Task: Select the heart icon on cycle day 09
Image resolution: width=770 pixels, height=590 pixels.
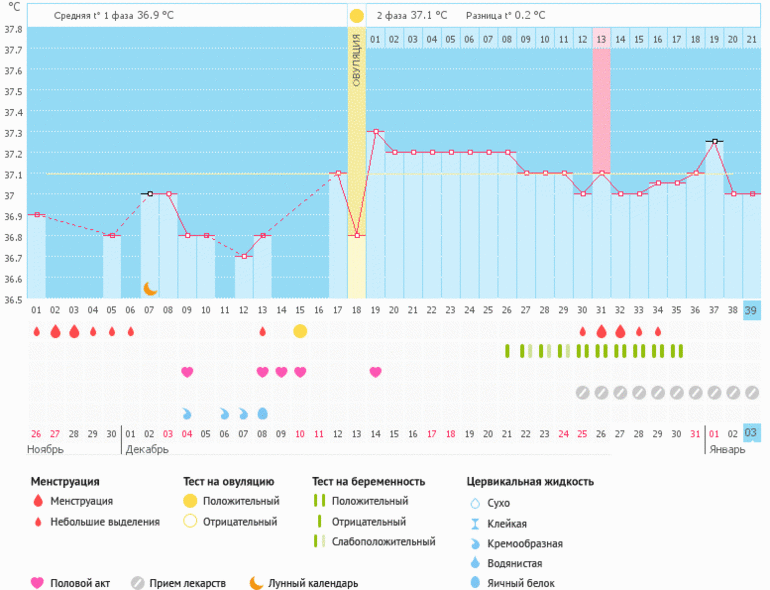Action: (x=187, y=372)
